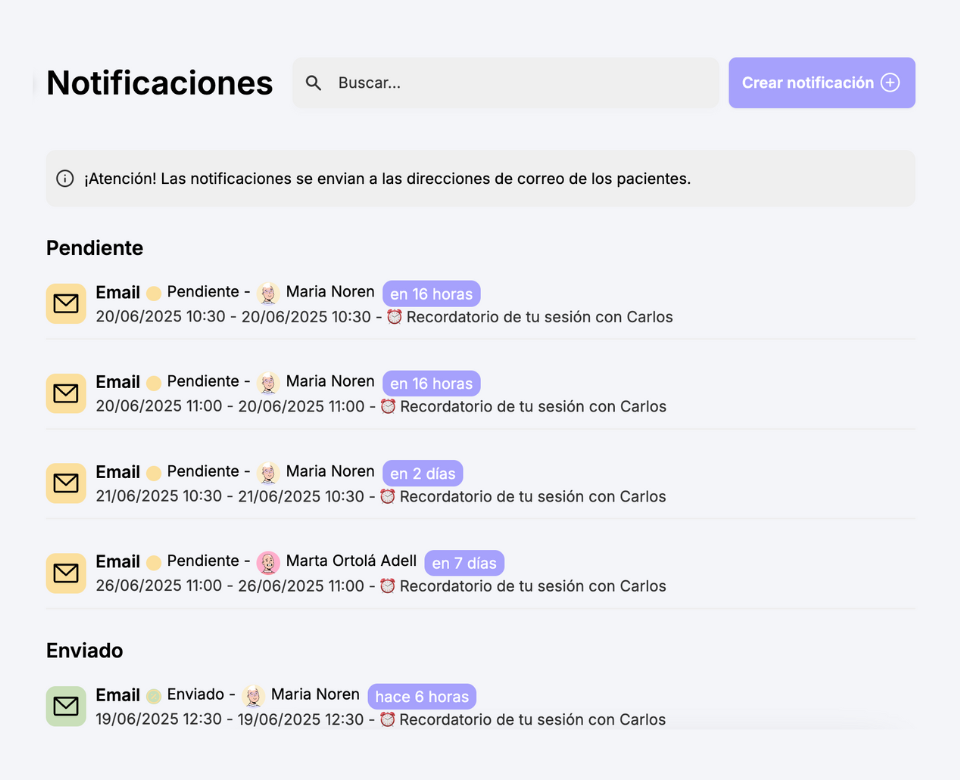This screenshot has height=780, width=960.
Task: Click the 'en 7 días' badge
Action: pyautogui.click(x=464, y=563)
